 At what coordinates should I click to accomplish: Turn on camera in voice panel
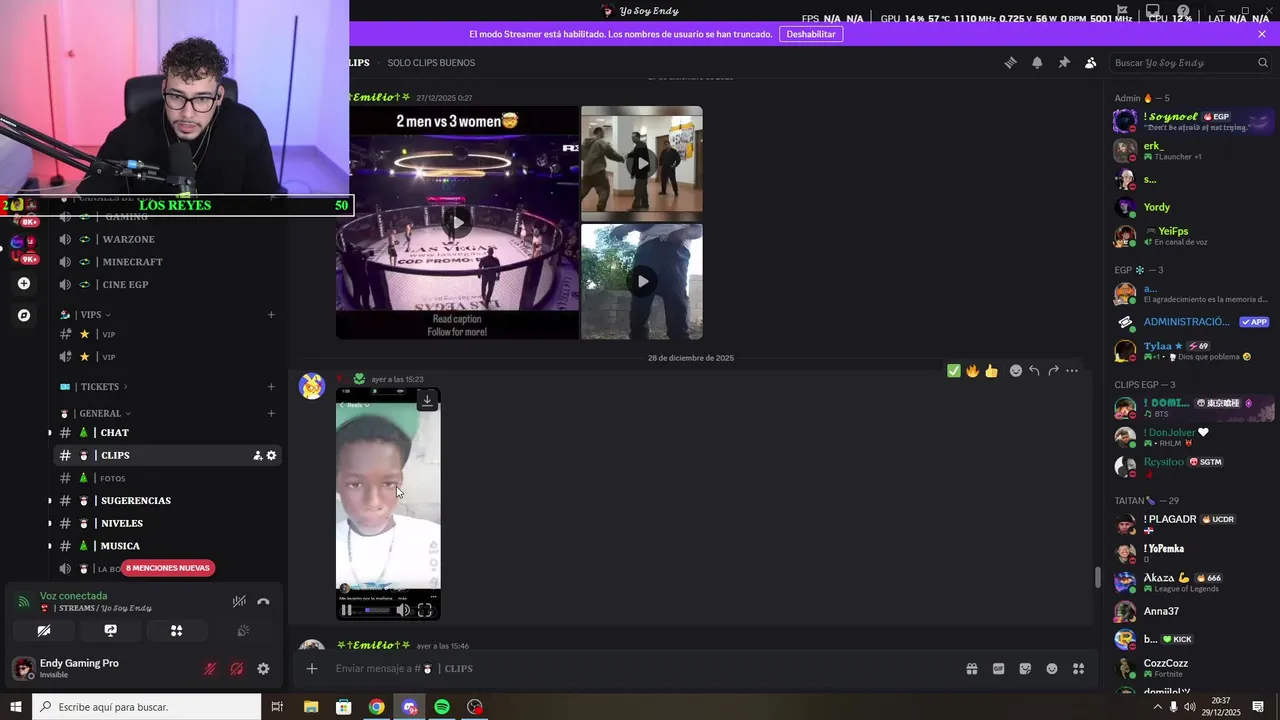click(x=44, y=631)
